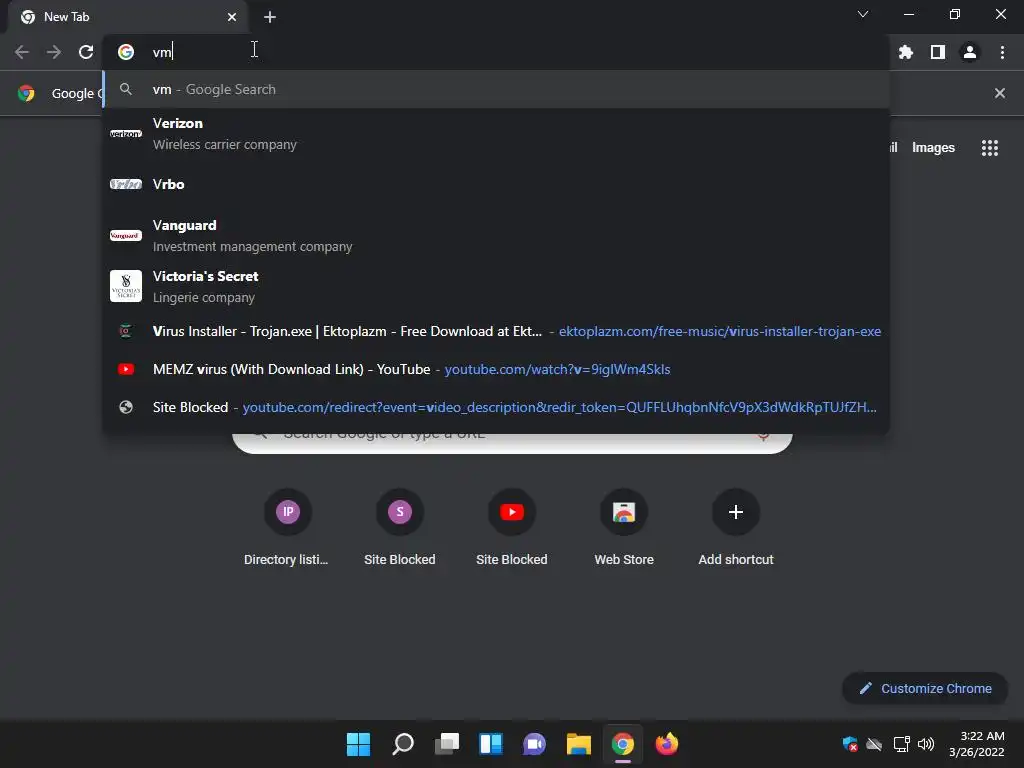Open Teams Chat on taskbar
1024x768 pixels.
click(535, 744)
